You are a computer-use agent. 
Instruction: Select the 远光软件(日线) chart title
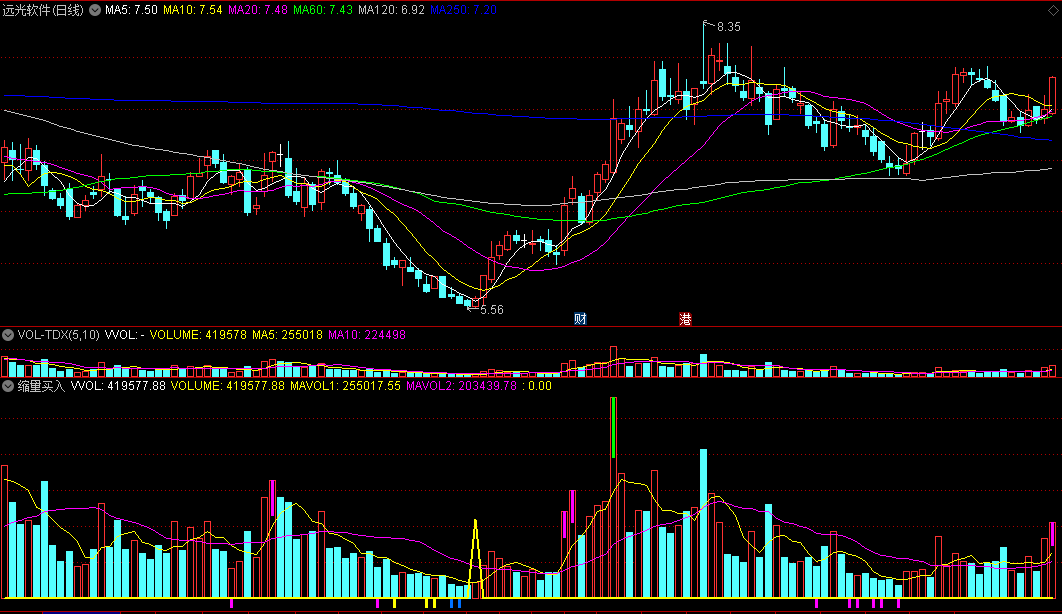(43, 10)
